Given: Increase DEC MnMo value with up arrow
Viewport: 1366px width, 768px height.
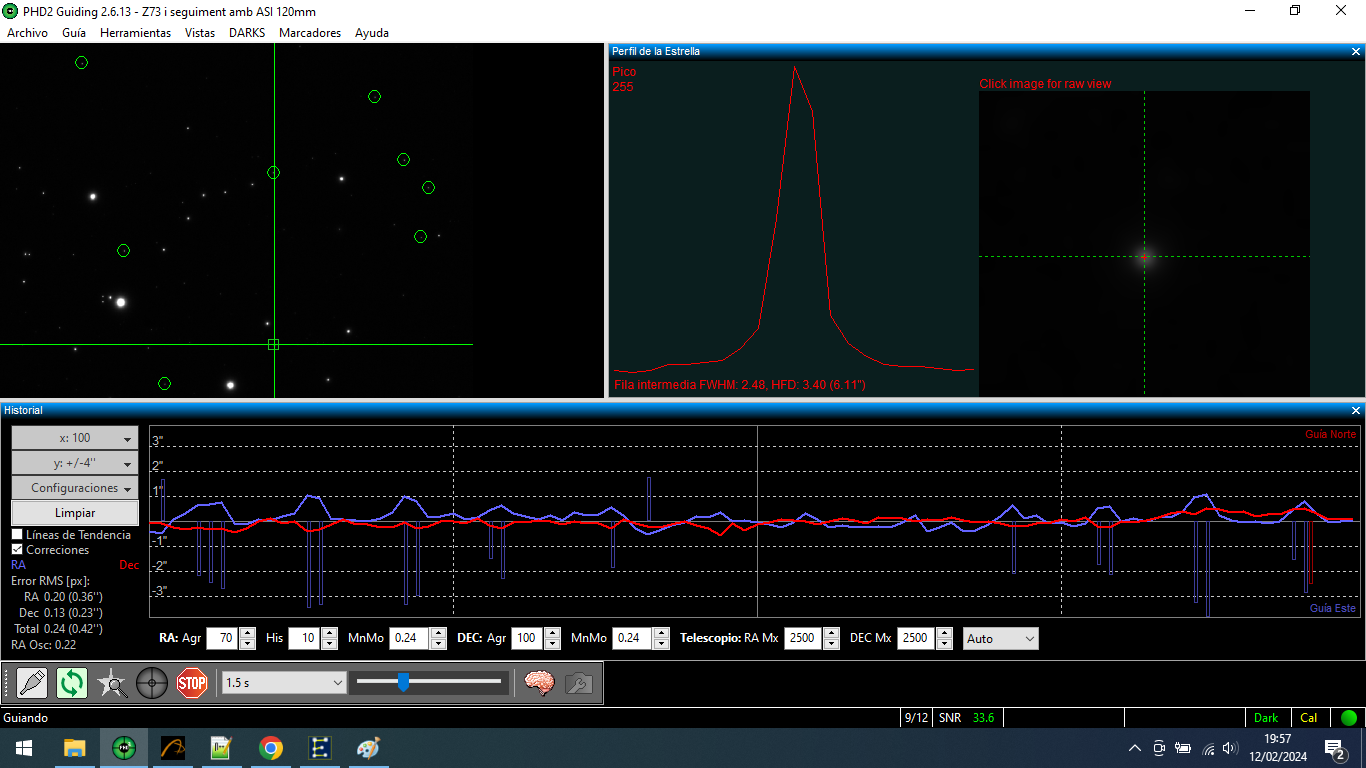Looking at the screenshot, I should (661, 633).
